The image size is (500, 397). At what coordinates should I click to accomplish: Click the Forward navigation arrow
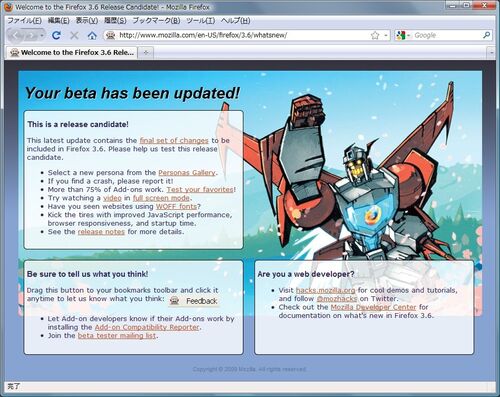(x=31, y=35)
